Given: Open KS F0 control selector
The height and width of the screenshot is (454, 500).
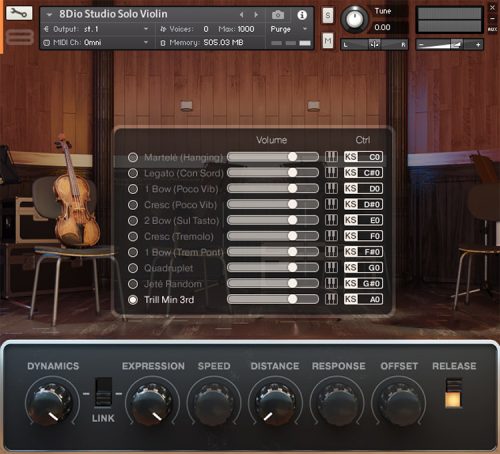Looking at the screenshot, I should click(x=363, y=236).
